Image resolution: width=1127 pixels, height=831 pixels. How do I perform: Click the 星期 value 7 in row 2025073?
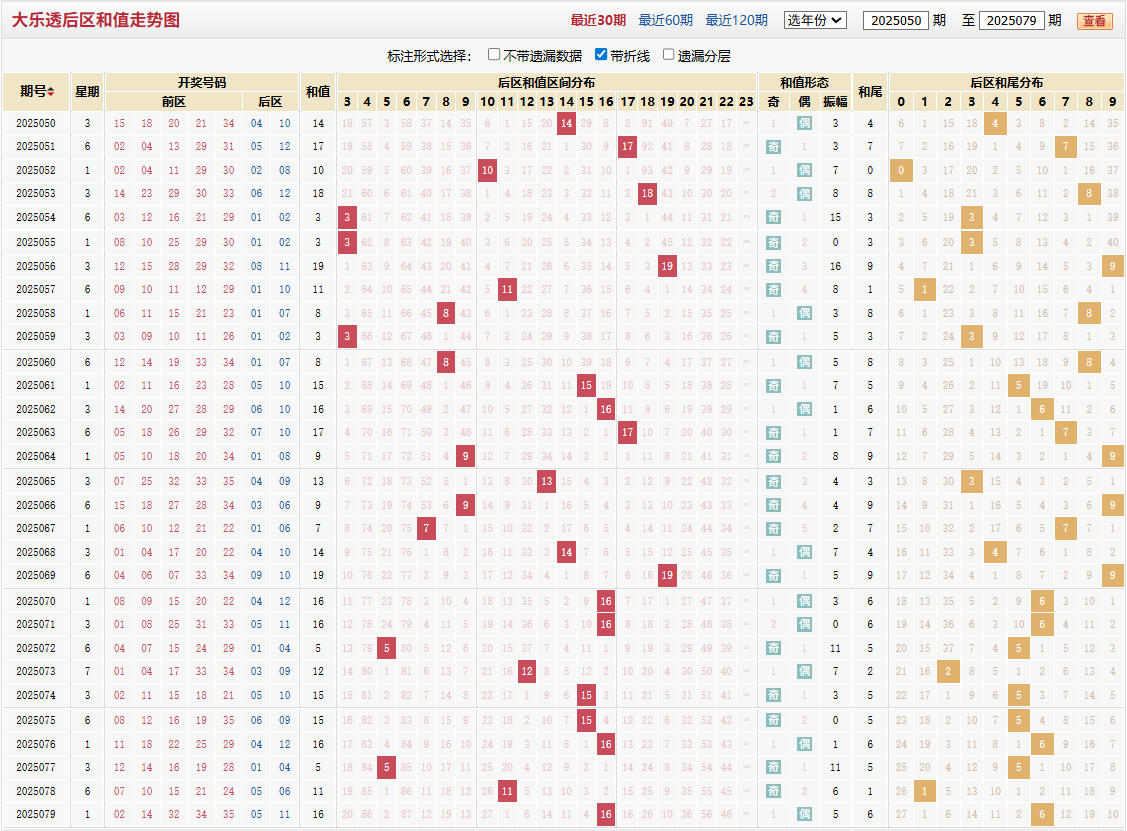point(88,671)
